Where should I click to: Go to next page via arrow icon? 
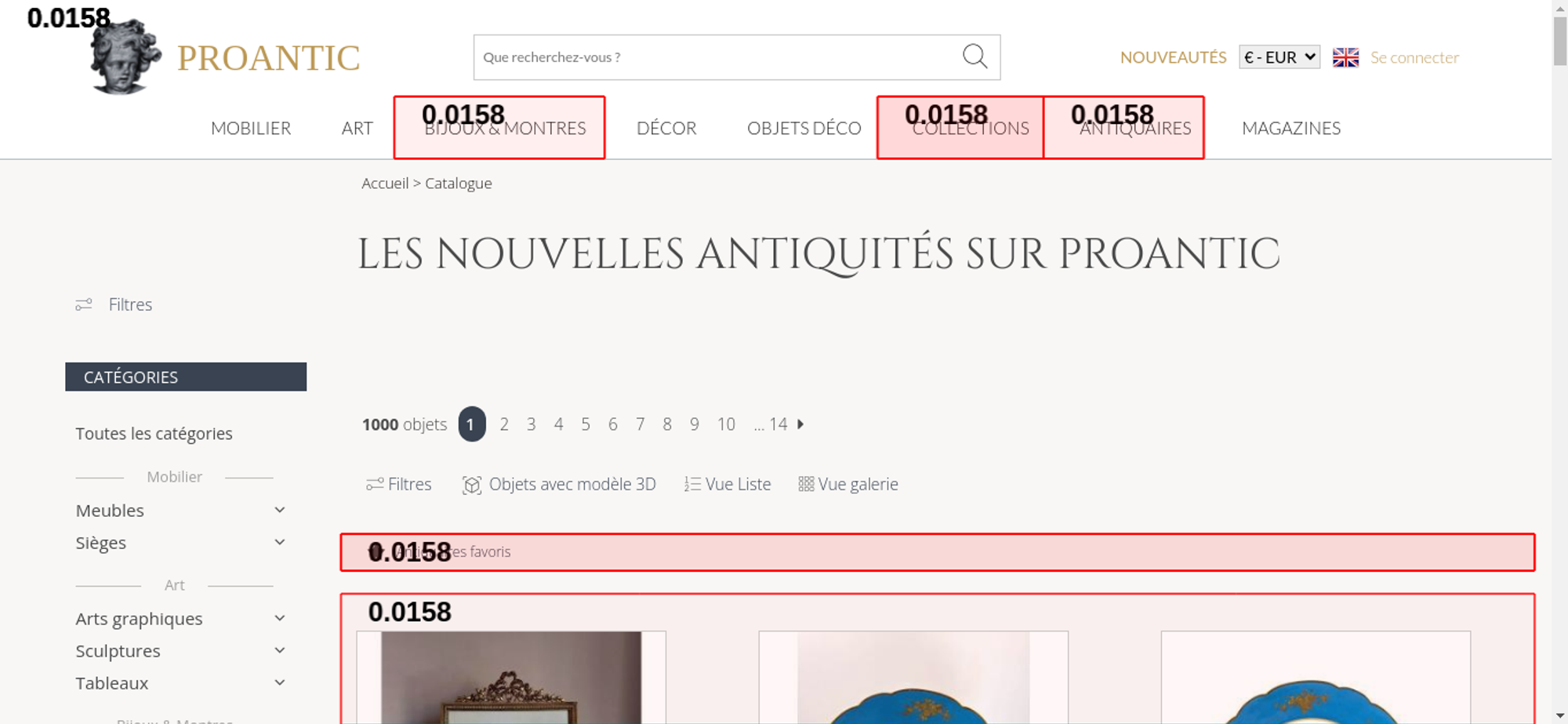[800, 424]
